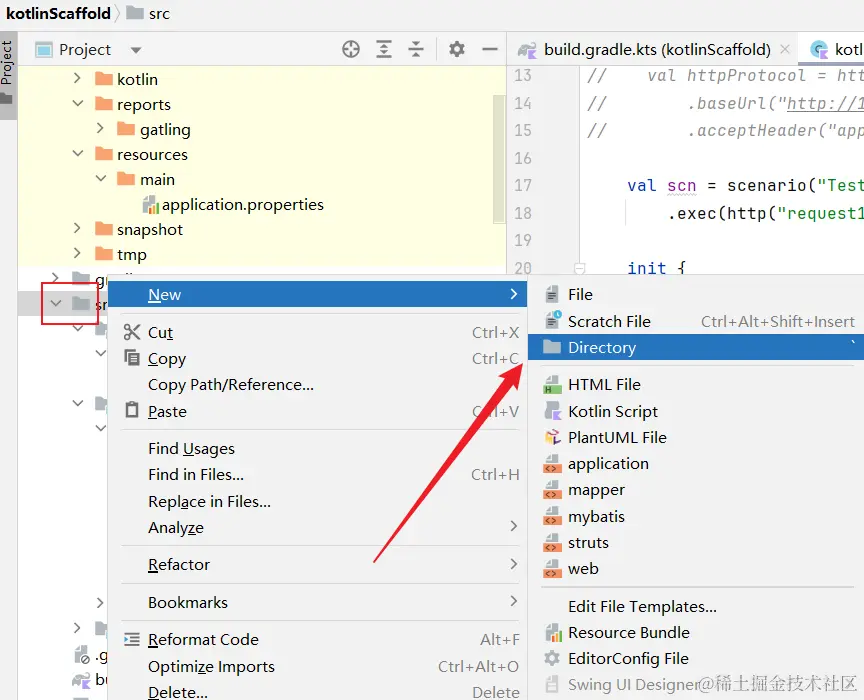Viewport: 864px width, 700px height.
Task: Select the mapper template in New submenu
Action: click(696, 489)
